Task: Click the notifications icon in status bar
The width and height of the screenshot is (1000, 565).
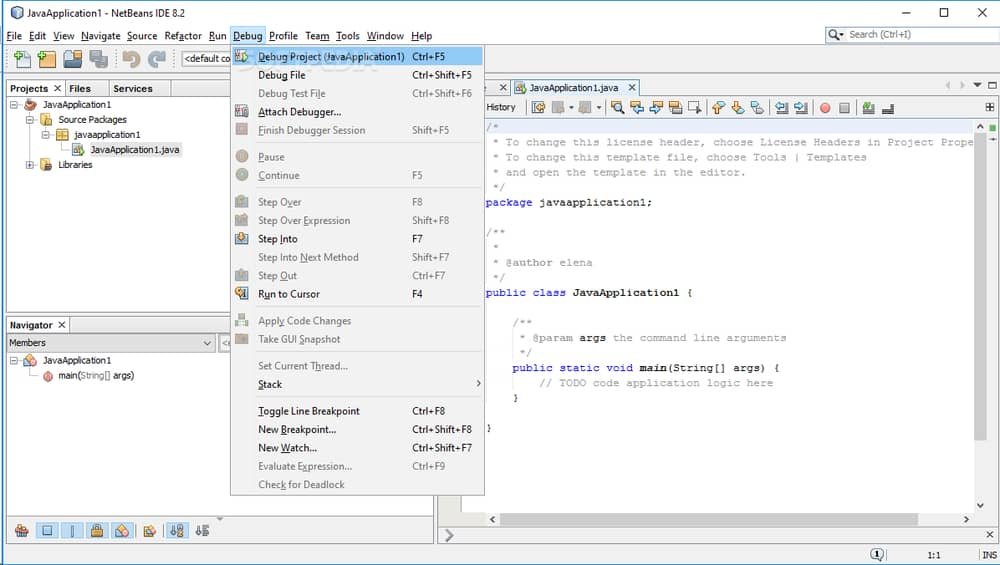Action: (x=877, y=554)
